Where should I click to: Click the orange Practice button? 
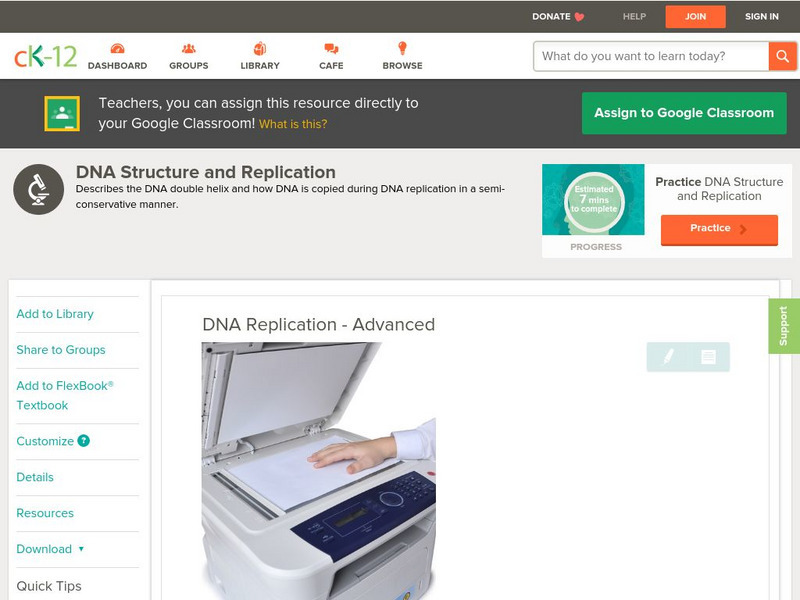pyautogui.click(x=719, y=229)
